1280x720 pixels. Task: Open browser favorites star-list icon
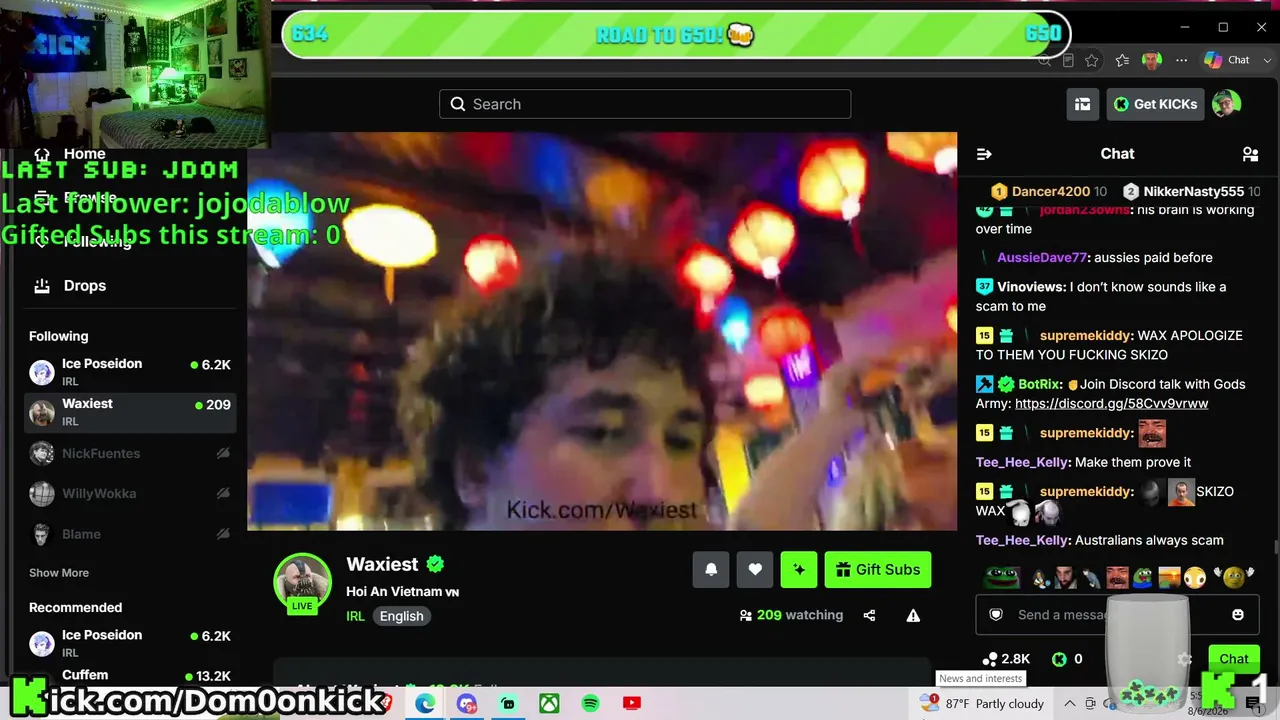[1122, 60]
